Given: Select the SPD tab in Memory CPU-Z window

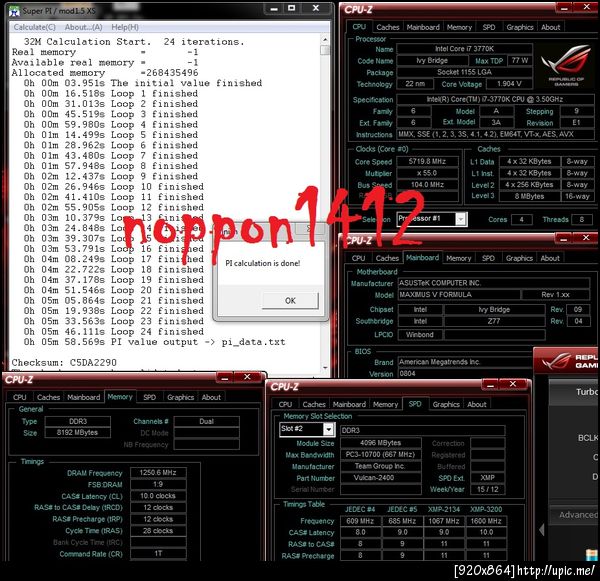Looking at the screenshot, I should (x=149, y=397).
